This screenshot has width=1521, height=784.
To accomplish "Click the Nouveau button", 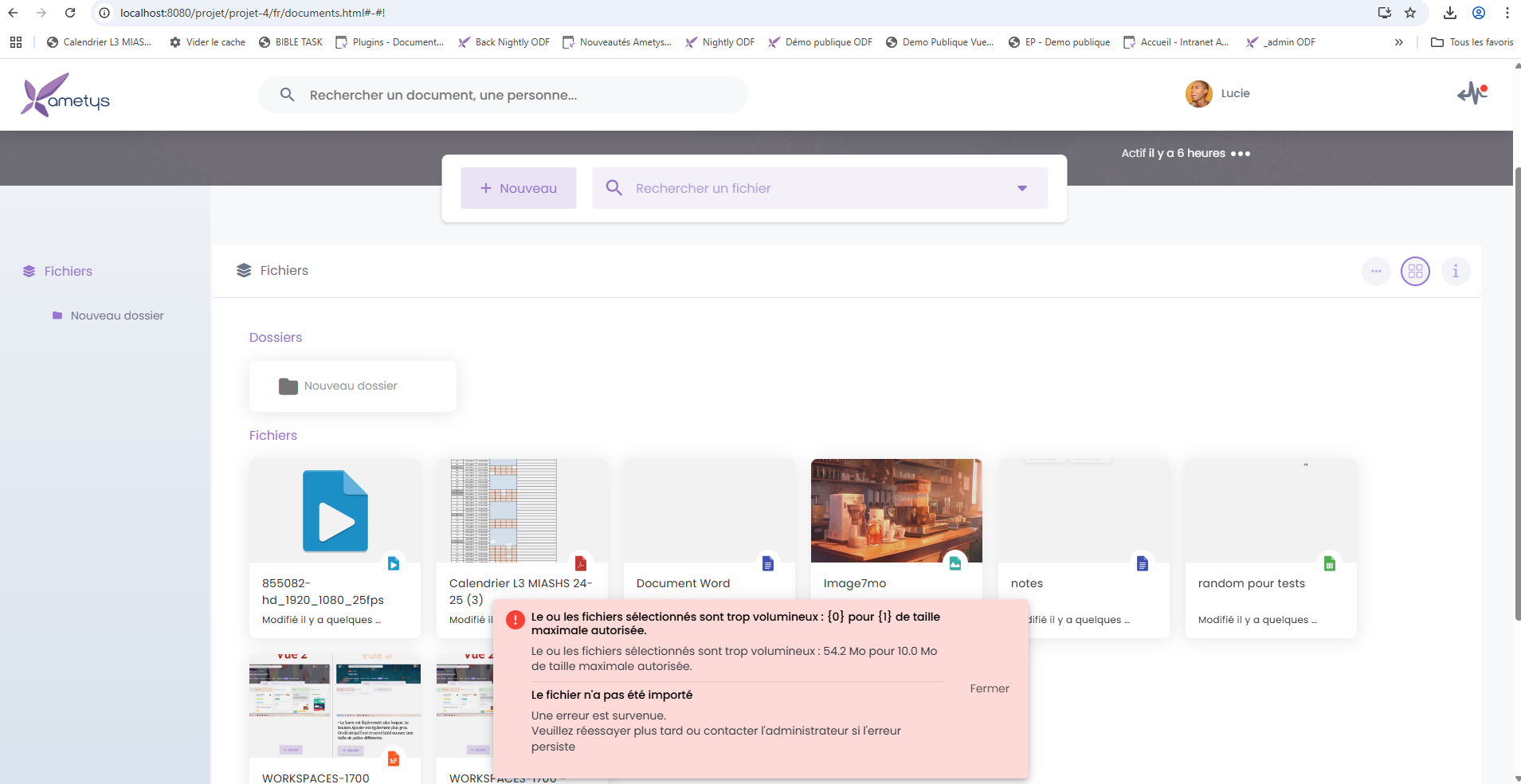I will [x=518, y=188].
